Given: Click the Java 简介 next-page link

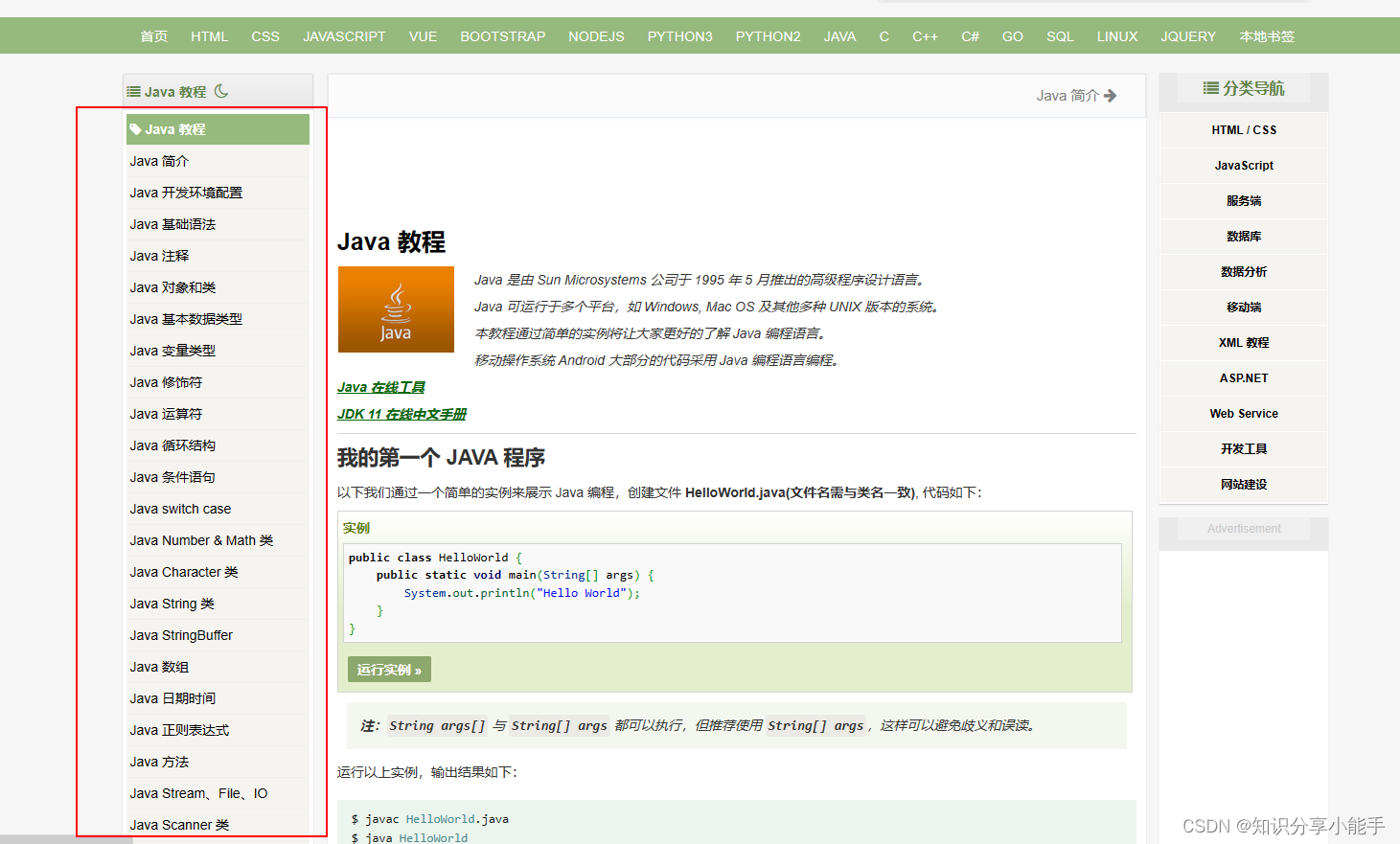Looking at the screenshot, I should coord(1076,96).
